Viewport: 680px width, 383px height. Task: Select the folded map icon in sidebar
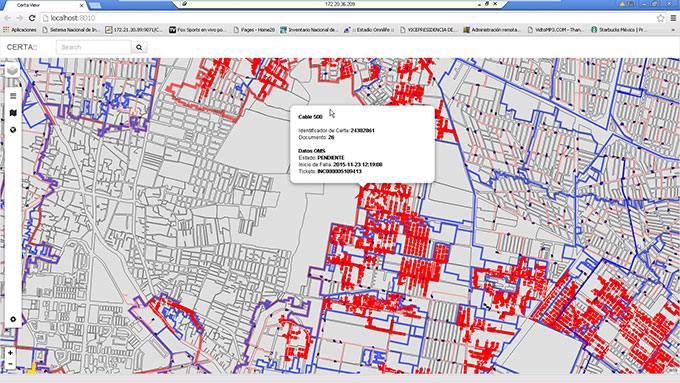point(13,113)
